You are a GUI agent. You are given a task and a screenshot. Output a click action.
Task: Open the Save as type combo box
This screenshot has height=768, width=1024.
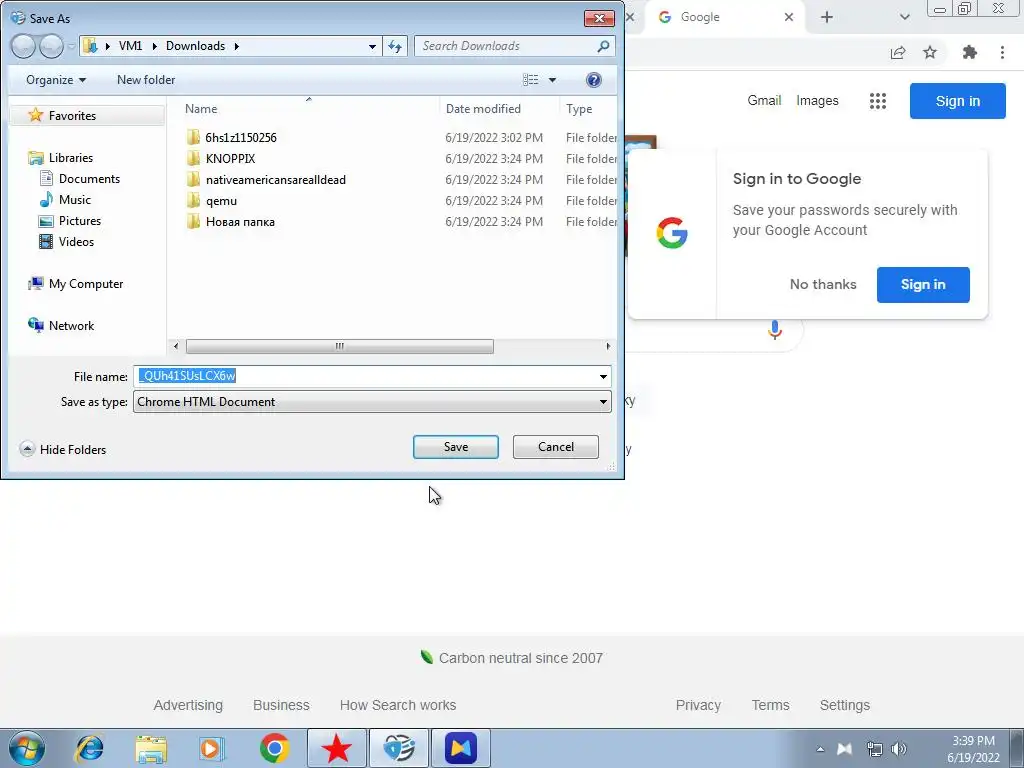click(x=372, y=402)
